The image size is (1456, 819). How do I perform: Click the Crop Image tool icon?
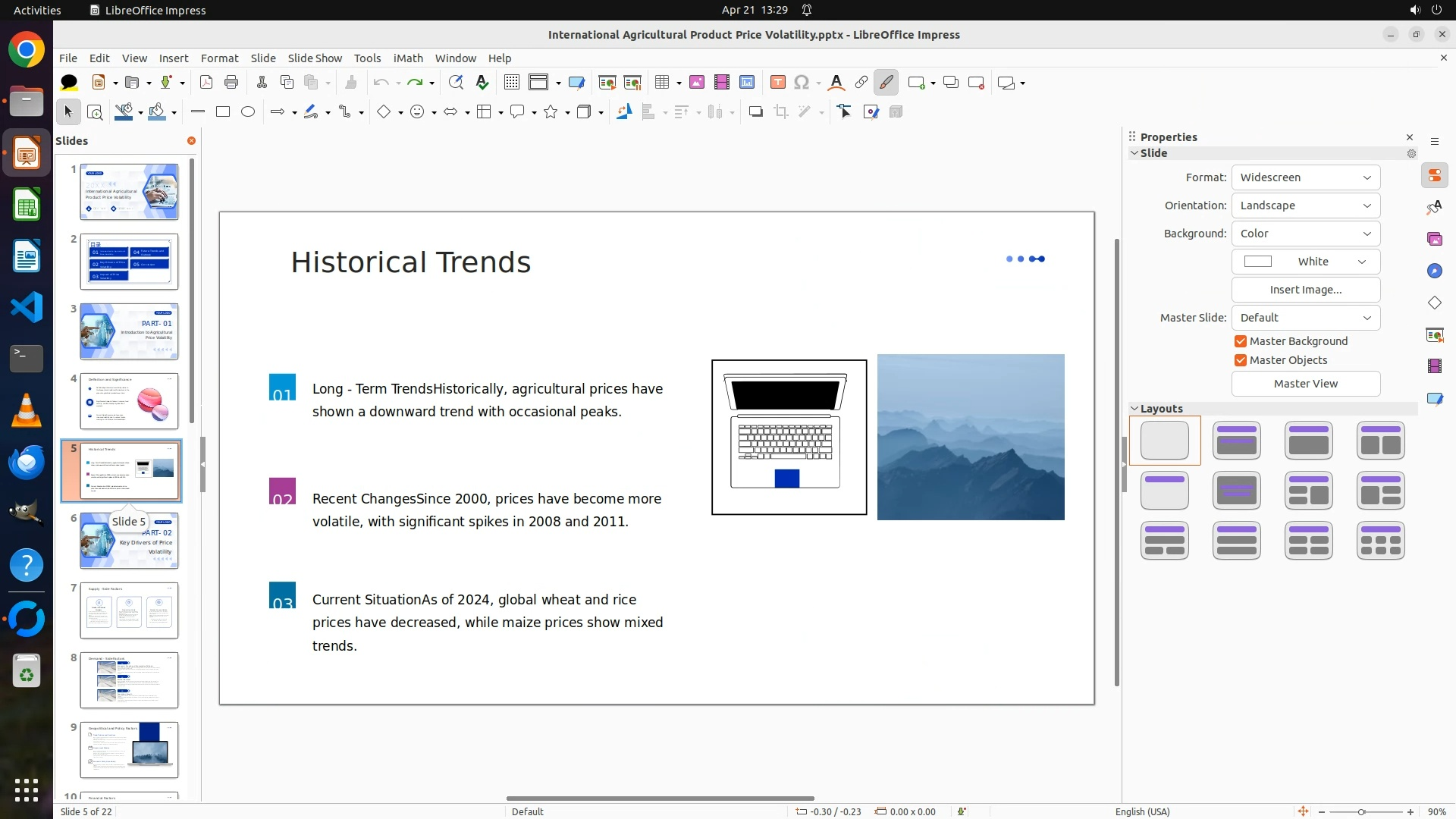(x=781, y=112)
